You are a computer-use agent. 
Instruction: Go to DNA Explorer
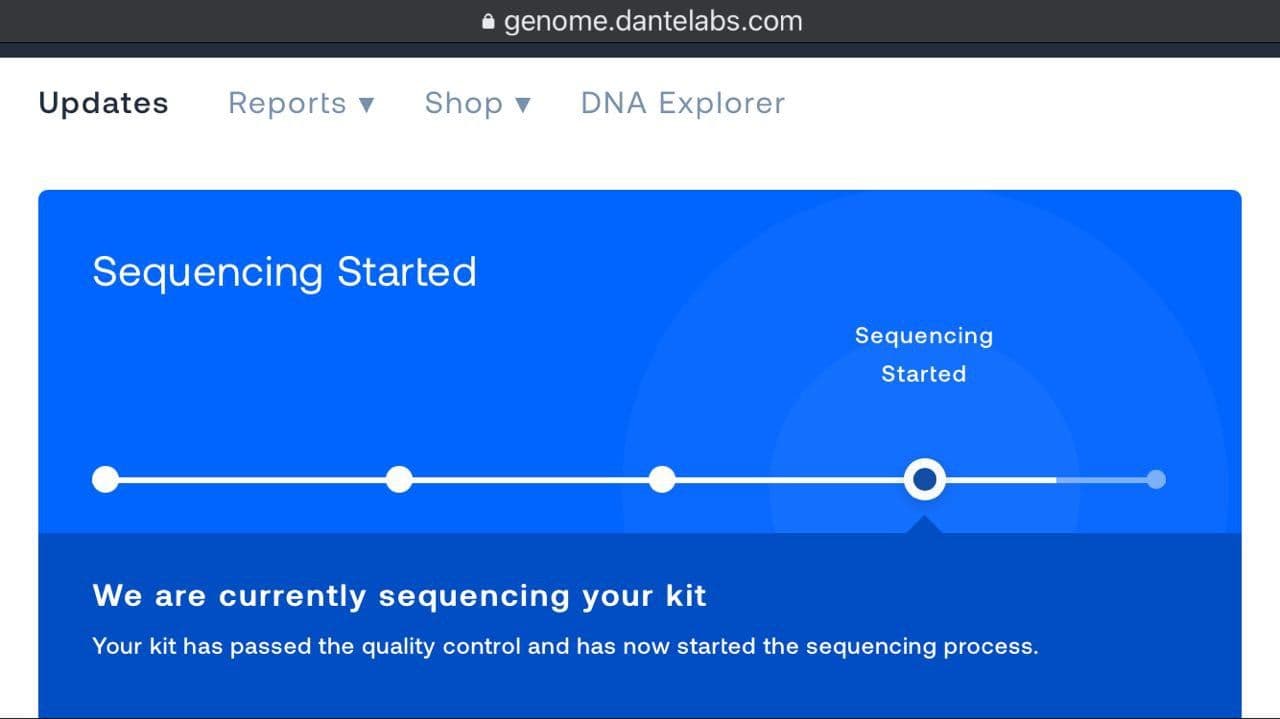coord(683,103)
